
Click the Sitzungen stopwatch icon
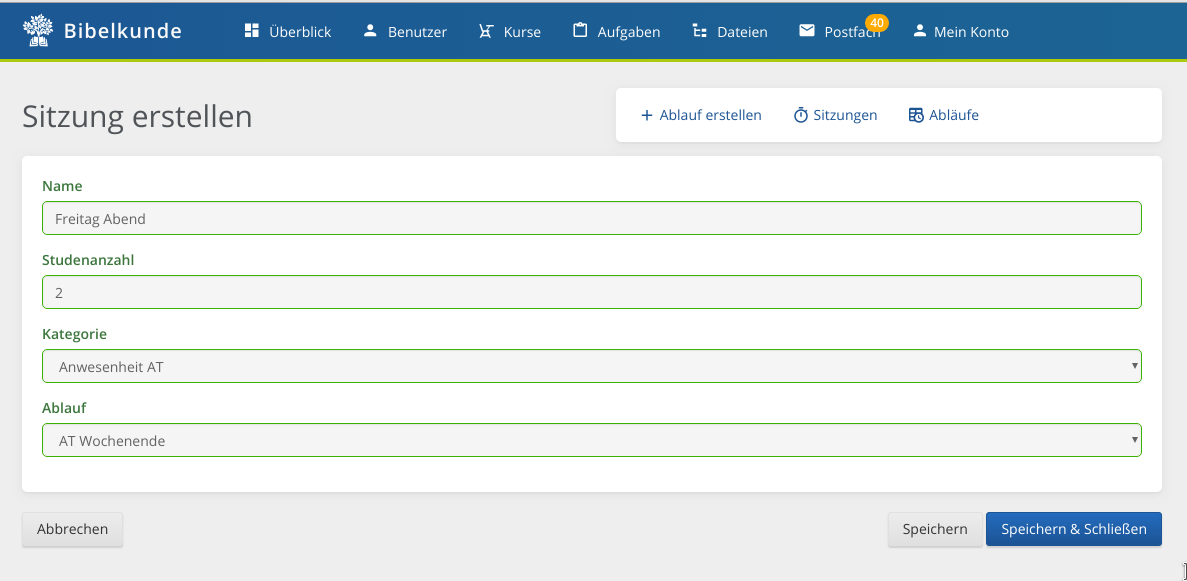coord(800,115)
